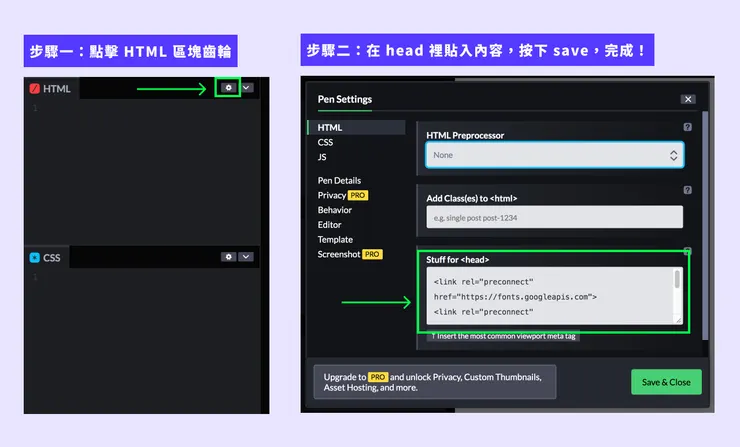
Task: Click the PRO badge beside Privacy
Action: (358, 195)
